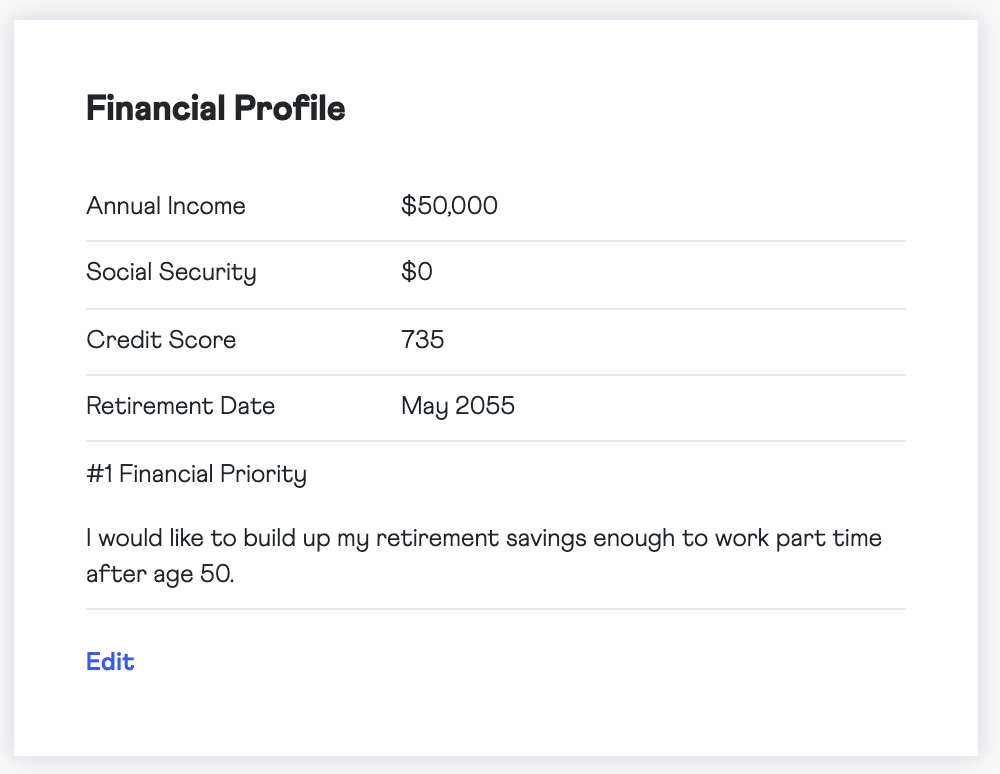Select the Social Security label
The height and width of the screenshot is (774, 1000).
click(171, 272)
